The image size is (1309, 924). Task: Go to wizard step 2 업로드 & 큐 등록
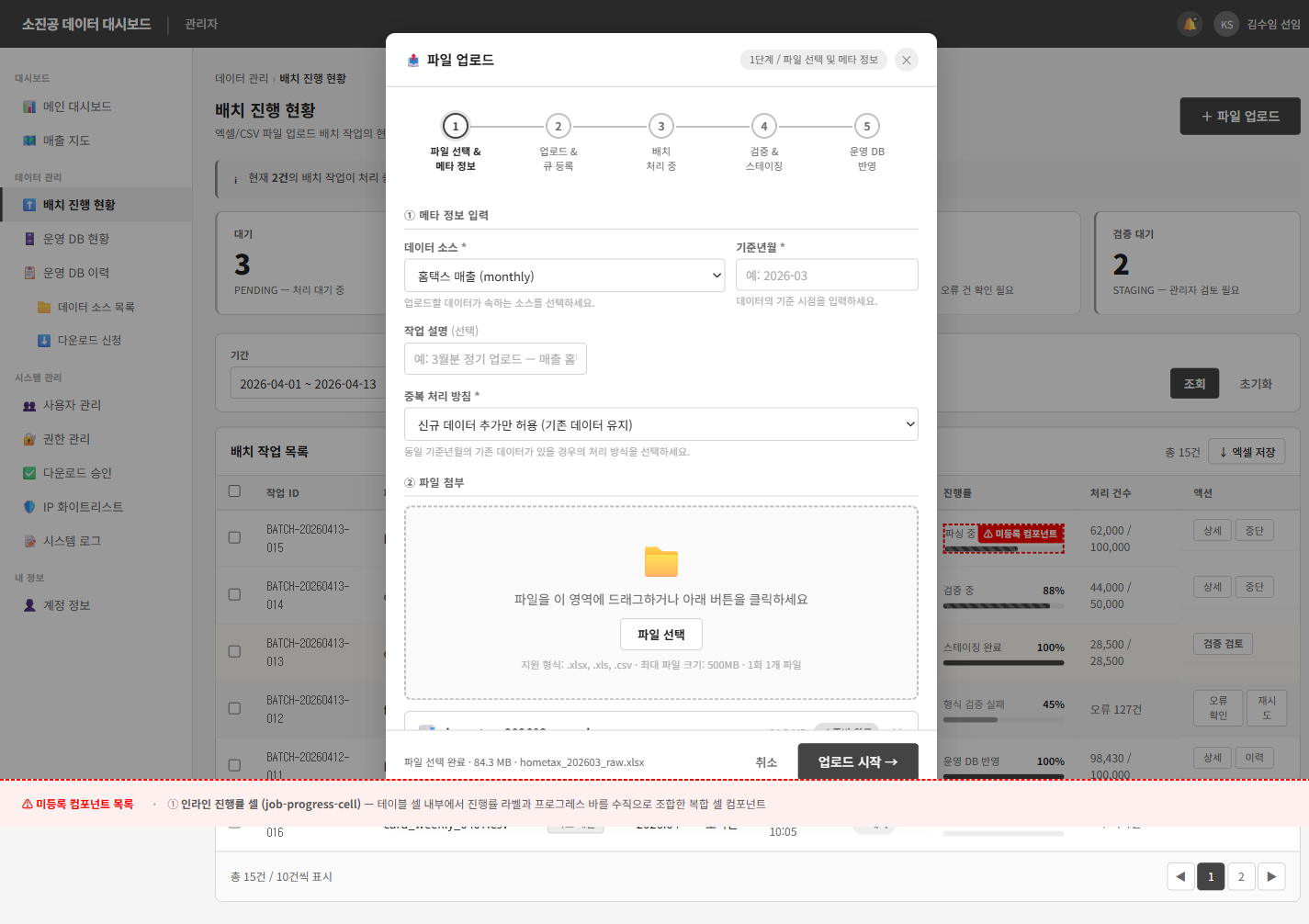pyautogui.click(x=559, y=126)
